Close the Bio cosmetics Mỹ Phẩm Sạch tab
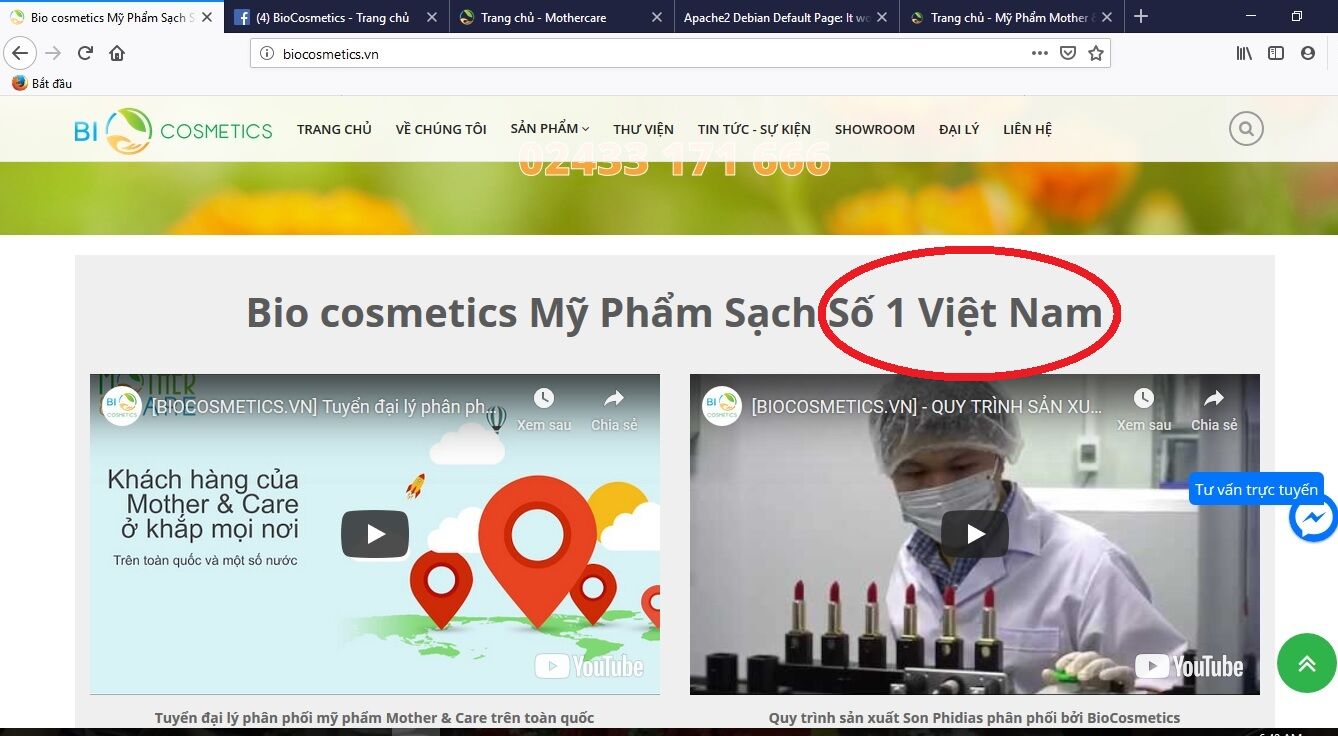The image size is (1338, 736). (207, 17)
